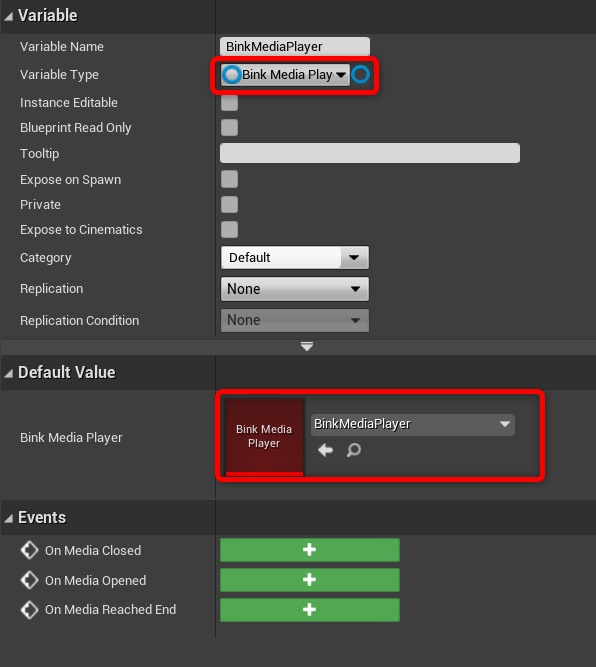Viewport: 596px width, 667px height.
Task: Click the Browse to asset magnifier icon
Action: [354, 450]
